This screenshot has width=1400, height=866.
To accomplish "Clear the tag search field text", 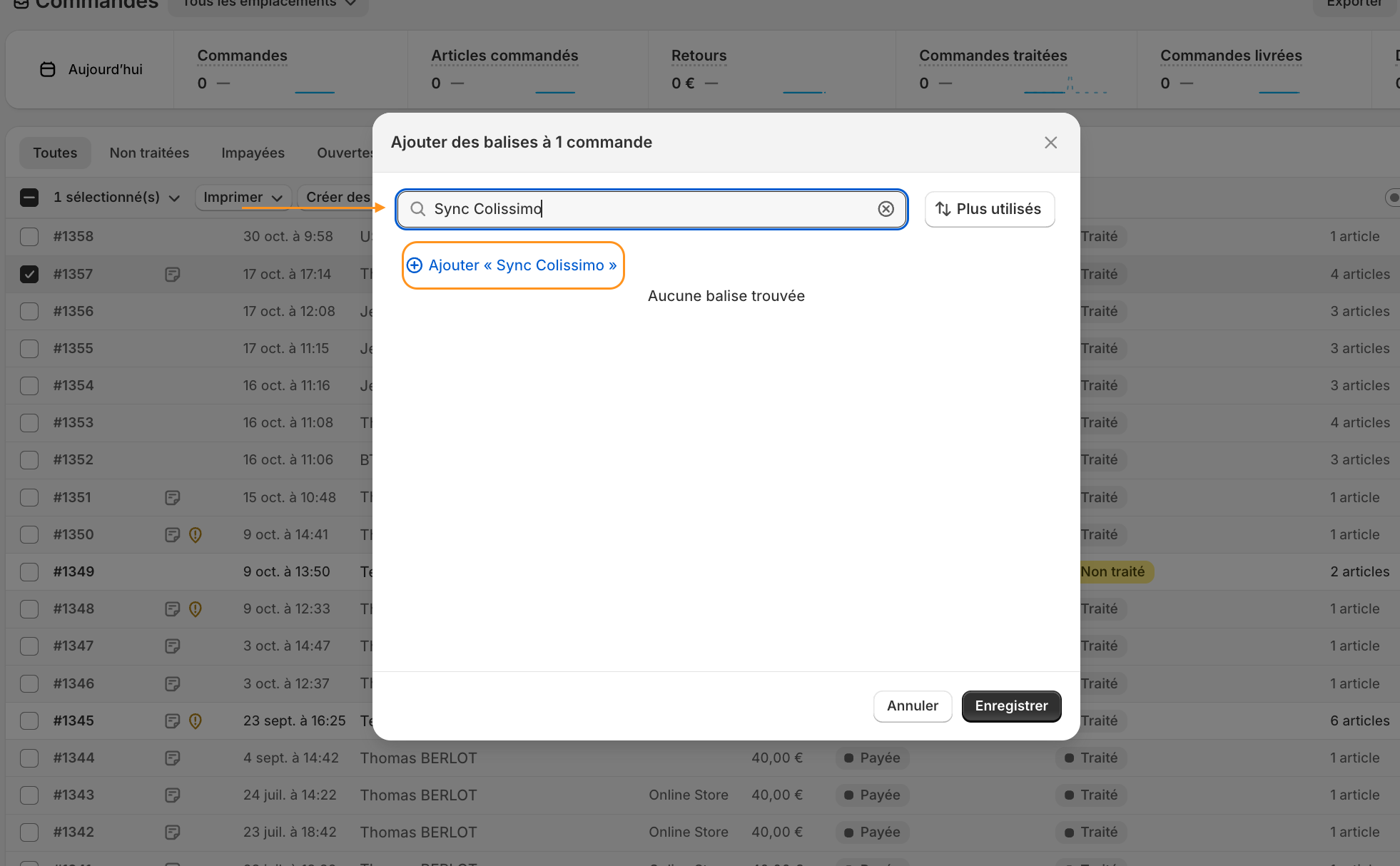I will 886,209.
